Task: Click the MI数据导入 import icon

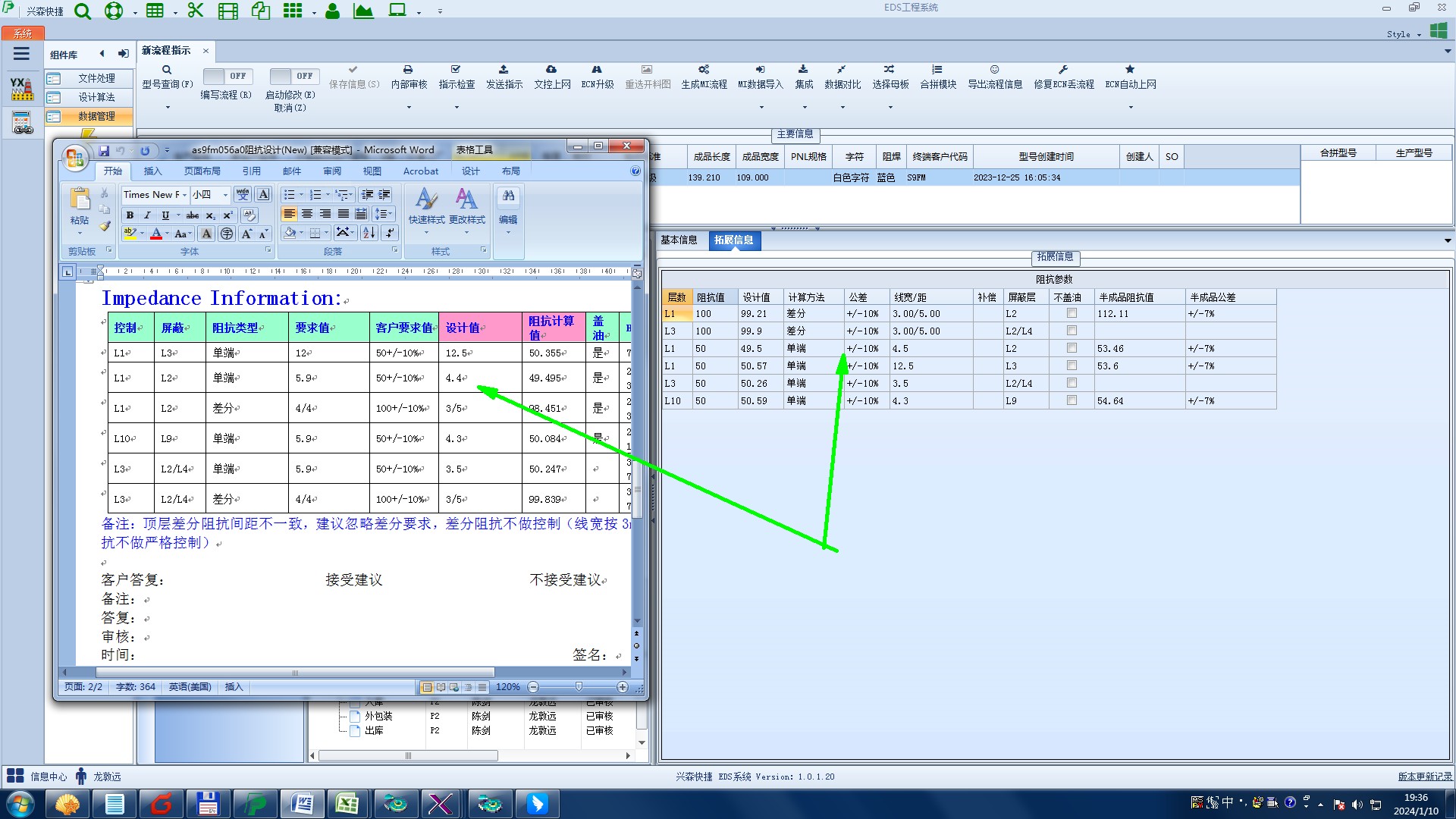Action: pyautogui.click(x=760, y=69)
